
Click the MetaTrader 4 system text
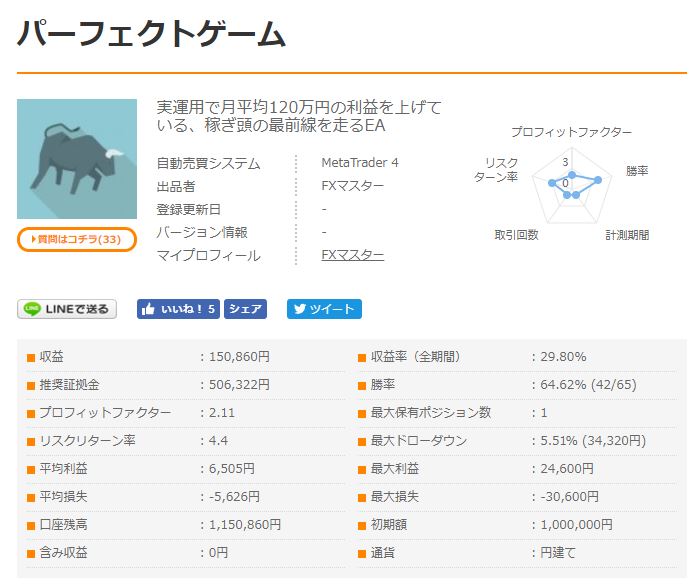pos(359,163)
